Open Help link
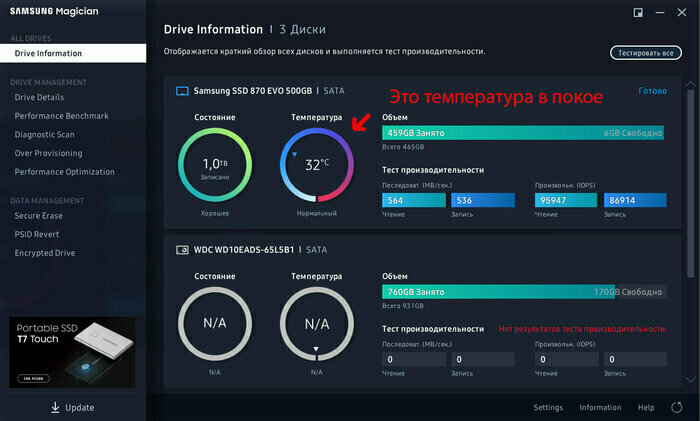Image resolution: width=700 pixels, height=421 pixels. 646,407
